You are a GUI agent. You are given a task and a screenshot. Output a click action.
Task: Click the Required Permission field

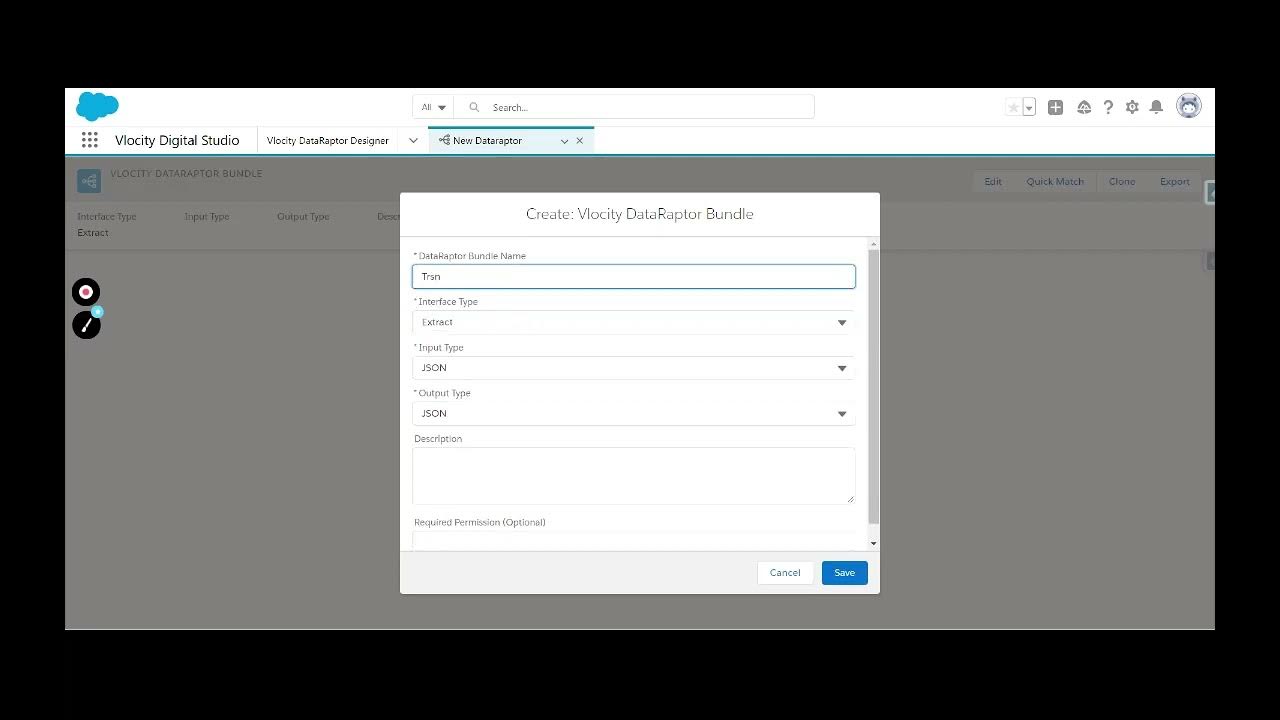[634, 541]
